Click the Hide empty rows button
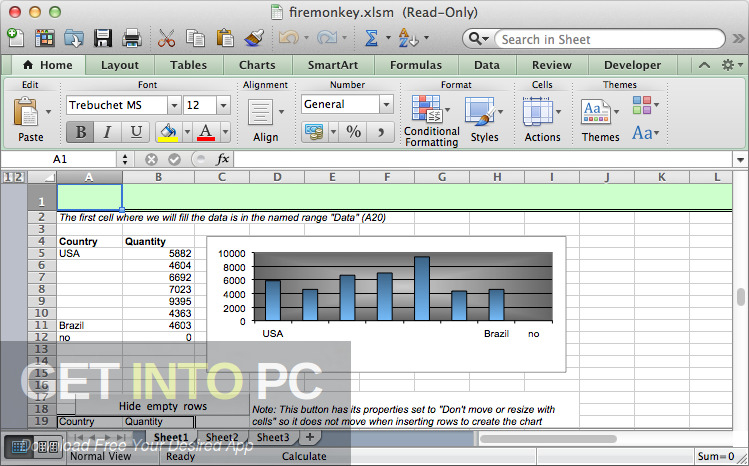Image resolution: width=749 pixels, height=466 pixels. (x=162, y=406)
